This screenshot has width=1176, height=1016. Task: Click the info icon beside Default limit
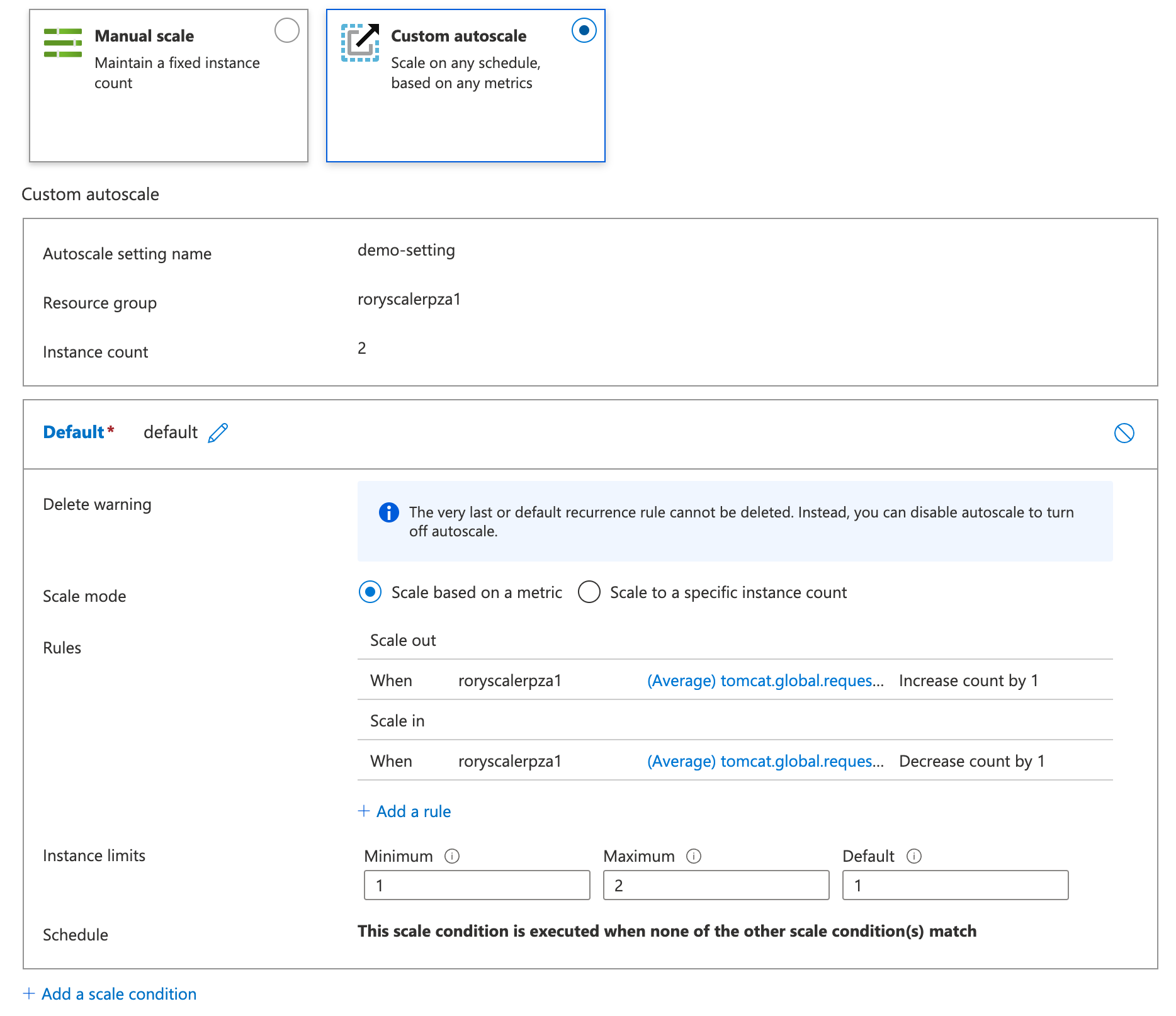(914, 856)
